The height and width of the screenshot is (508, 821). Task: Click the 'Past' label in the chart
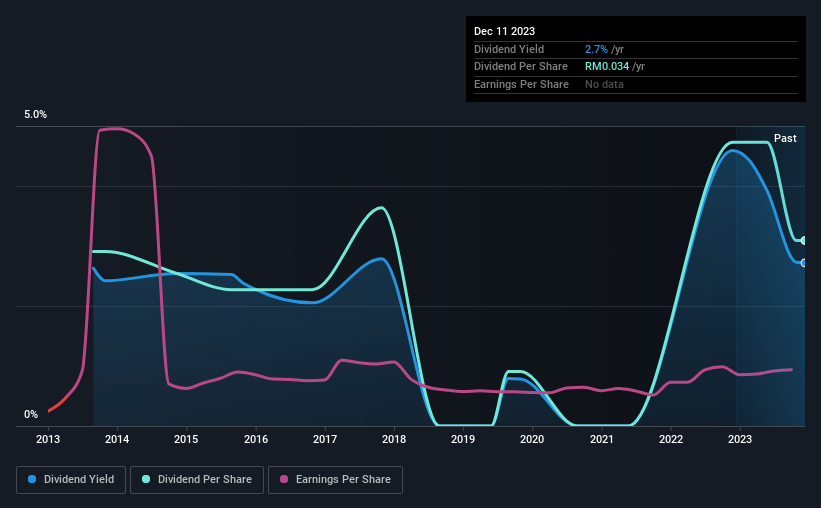coord(785,138)
